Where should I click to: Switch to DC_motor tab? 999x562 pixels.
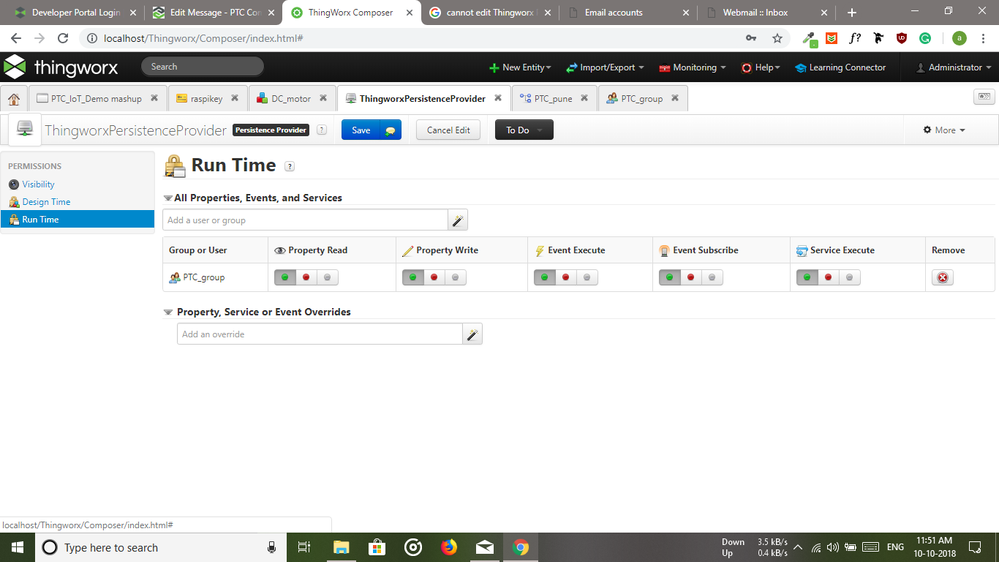(x=291, y=99)
